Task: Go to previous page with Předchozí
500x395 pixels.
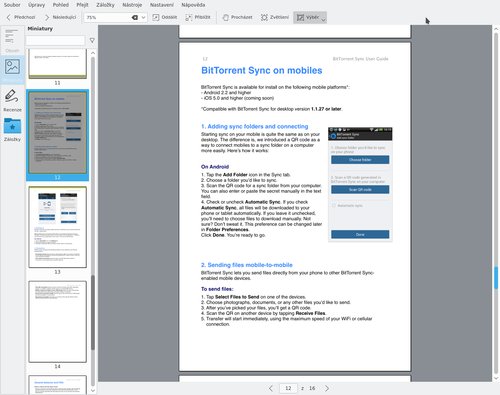Action: (21, 17)
